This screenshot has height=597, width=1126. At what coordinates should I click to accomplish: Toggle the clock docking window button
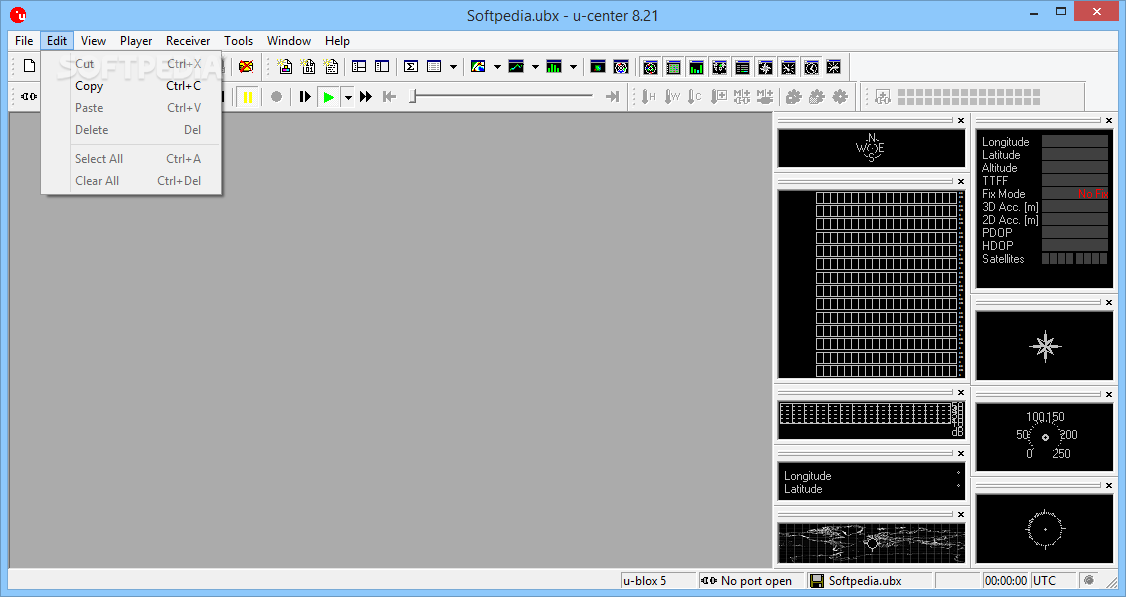[x=811, y=67]
